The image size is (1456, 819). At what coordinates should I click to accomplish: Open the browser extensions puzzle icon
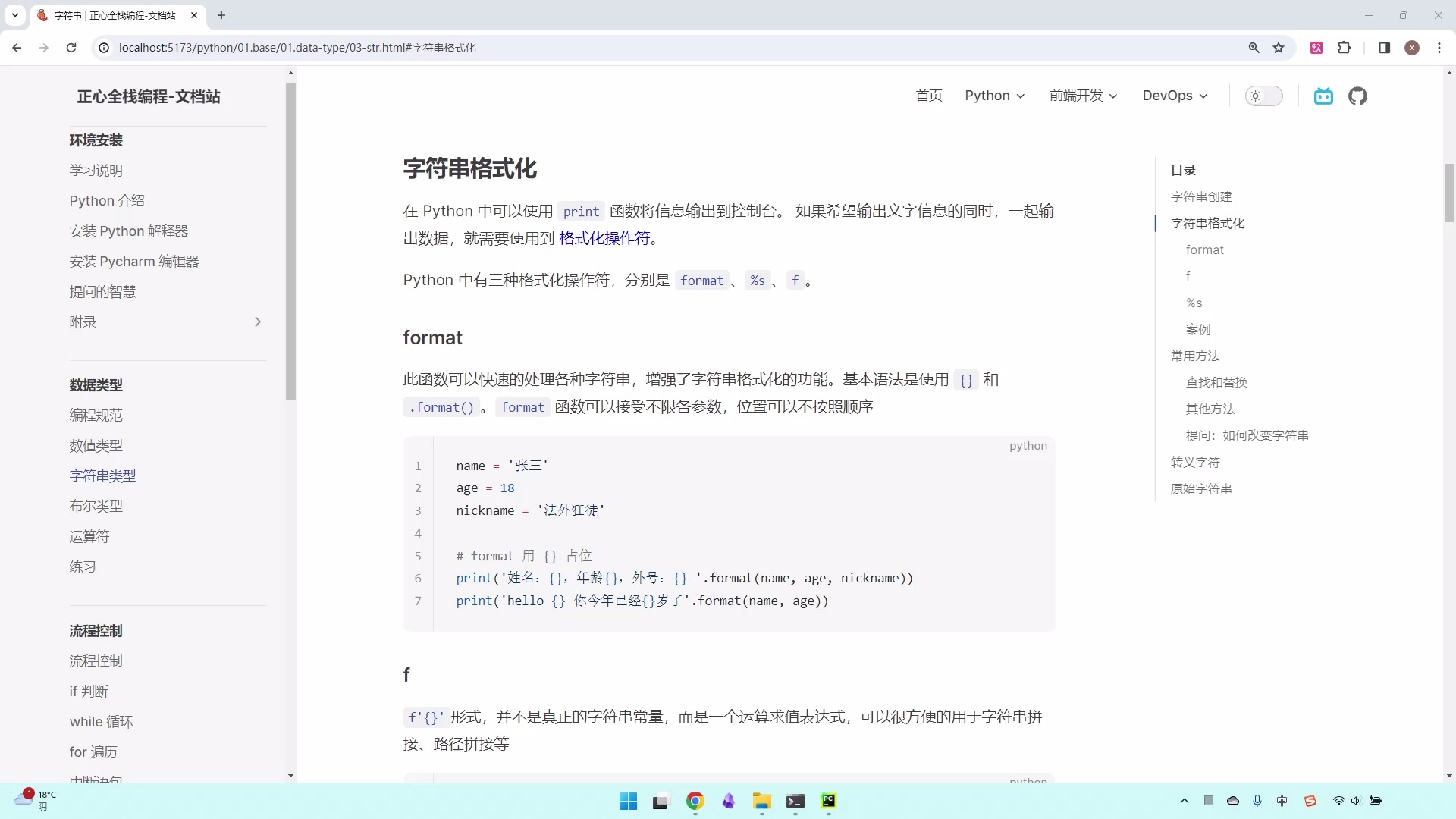coord(1345,47)
